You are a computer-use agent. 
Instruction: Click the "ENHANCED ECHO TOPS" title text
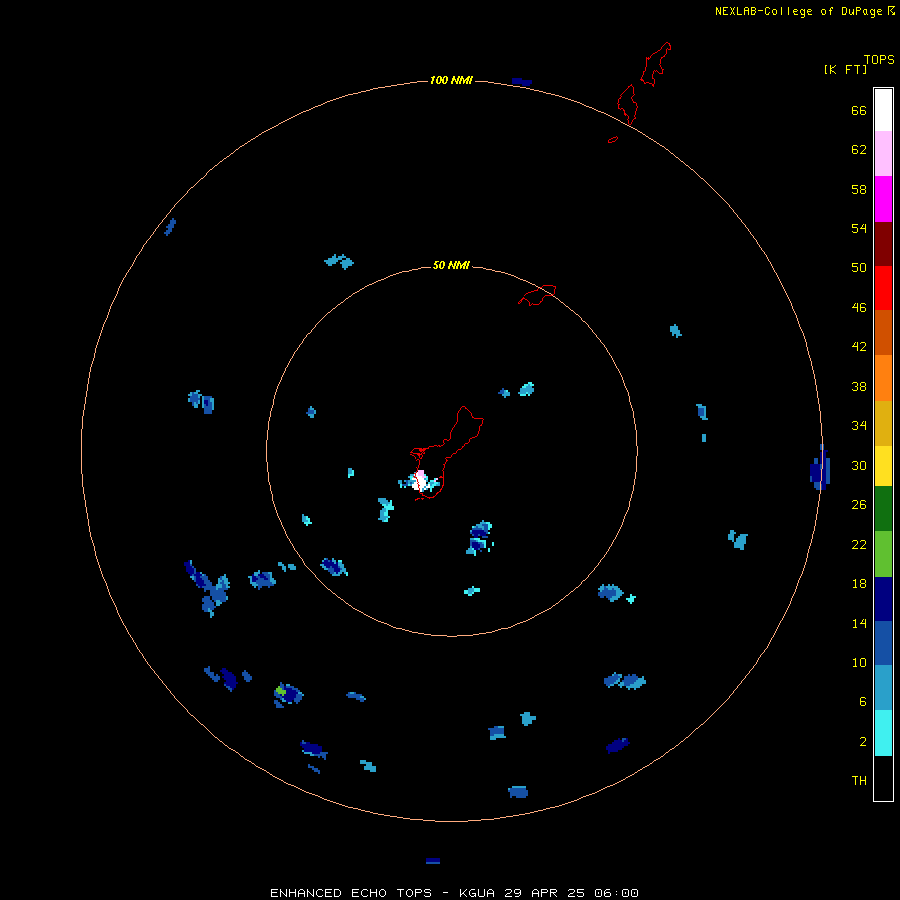coord(351,893)
